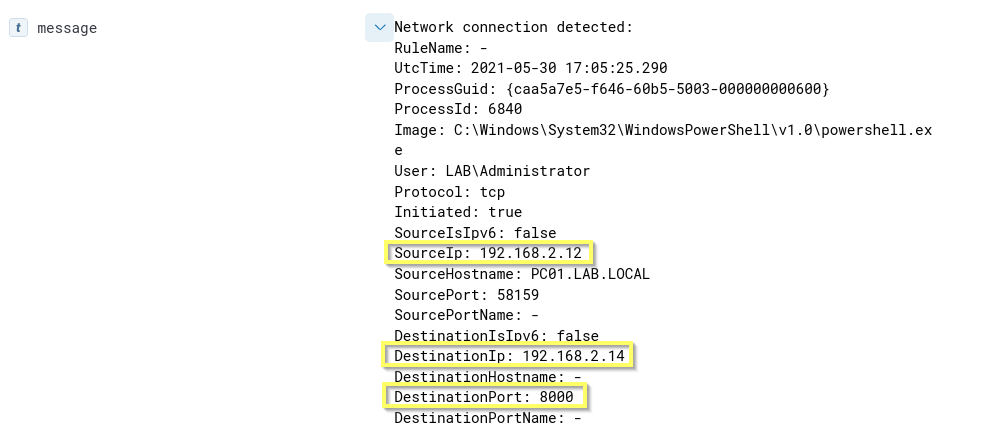Image resolution: width=983 pixels, height=432 pixels.
Task: Select the message field name
Action: 67,28
